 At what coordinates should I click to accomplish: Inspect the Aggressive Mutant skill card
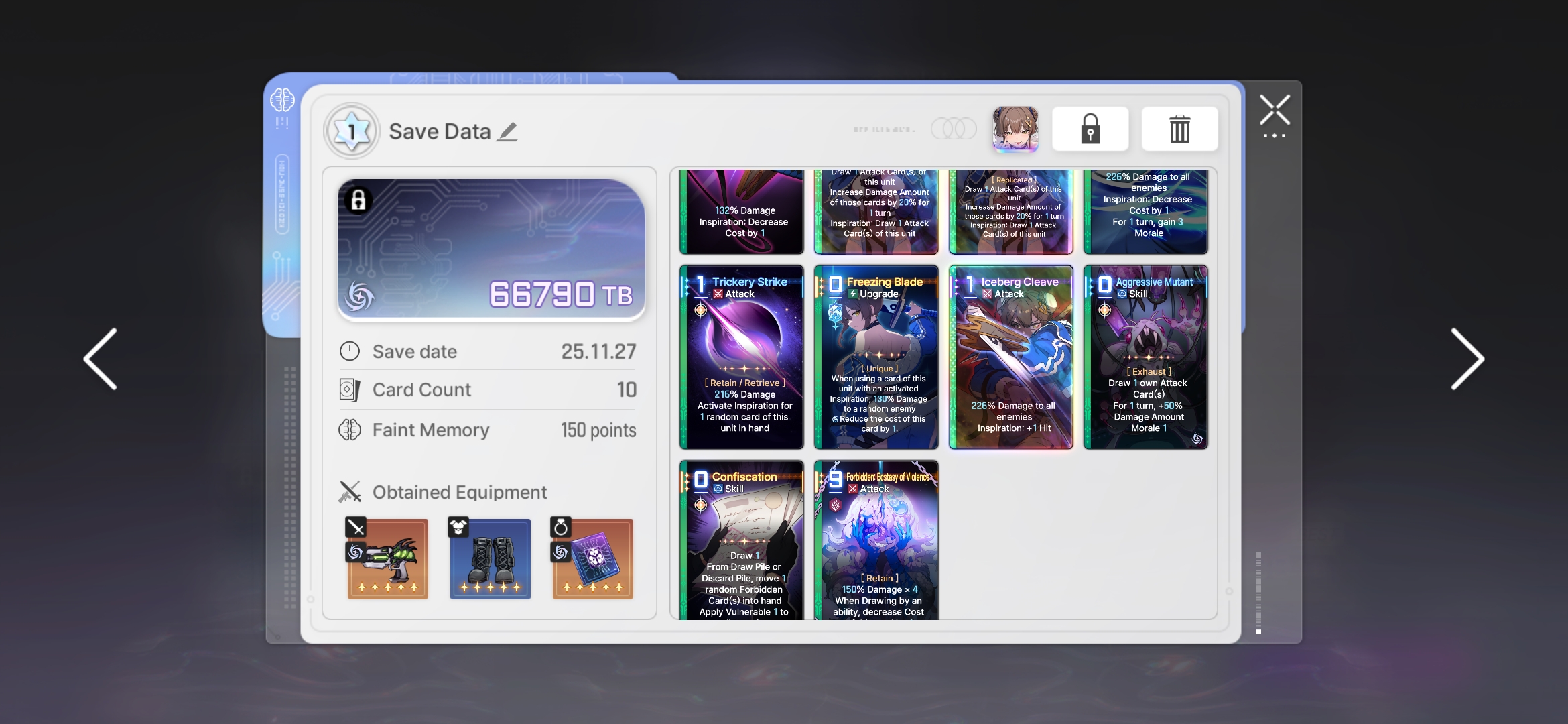tap(1145, 357)
